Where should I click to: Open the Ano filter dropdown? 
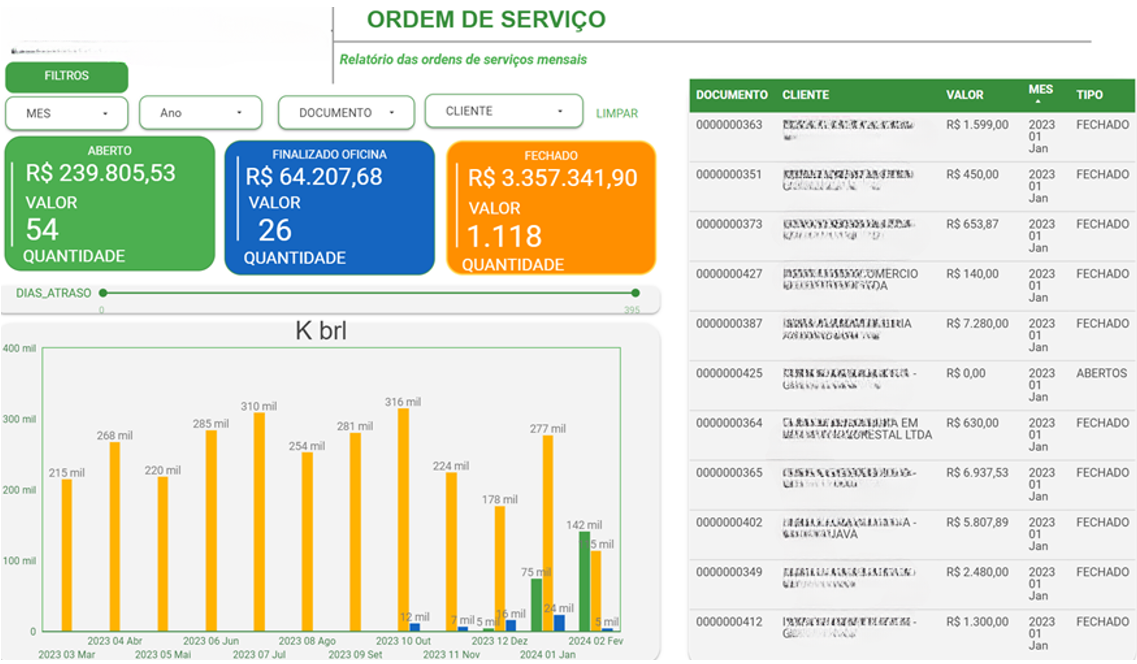(200, 112)
